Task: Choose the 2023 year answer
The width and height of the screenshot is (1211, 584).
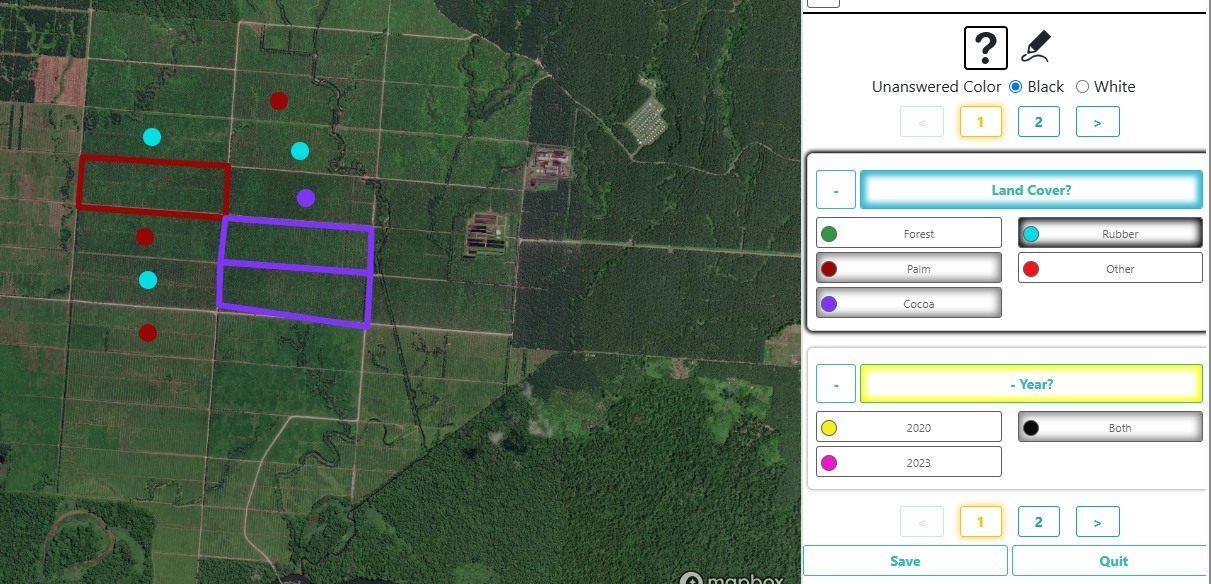Action: click(x=908, y=462)
